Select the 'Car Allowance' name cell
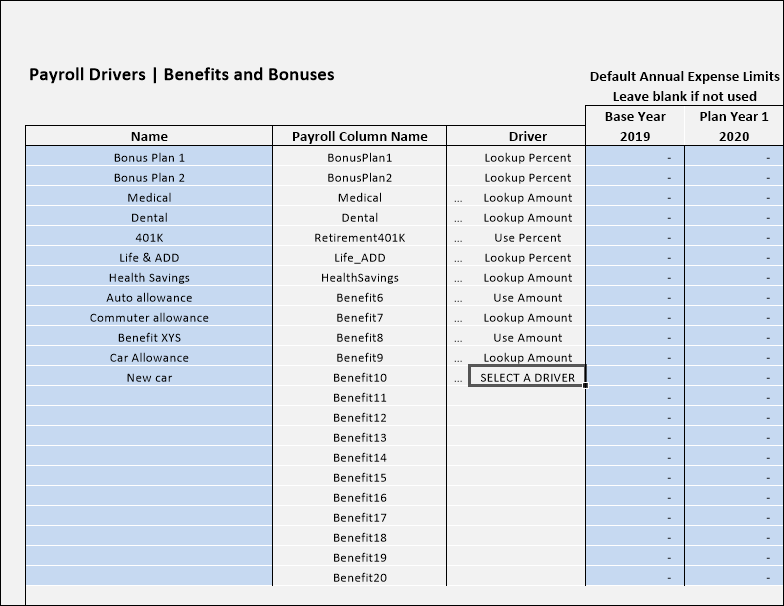 [149, 356]
